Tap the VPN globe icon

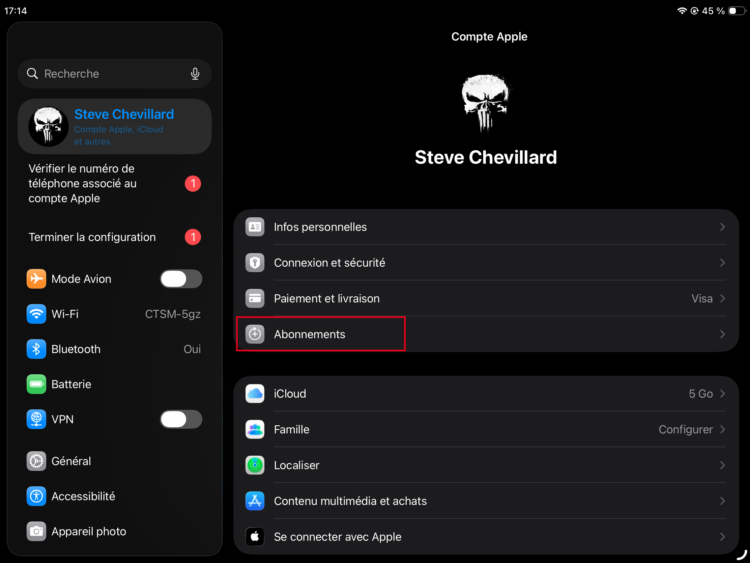coord(36,419)
